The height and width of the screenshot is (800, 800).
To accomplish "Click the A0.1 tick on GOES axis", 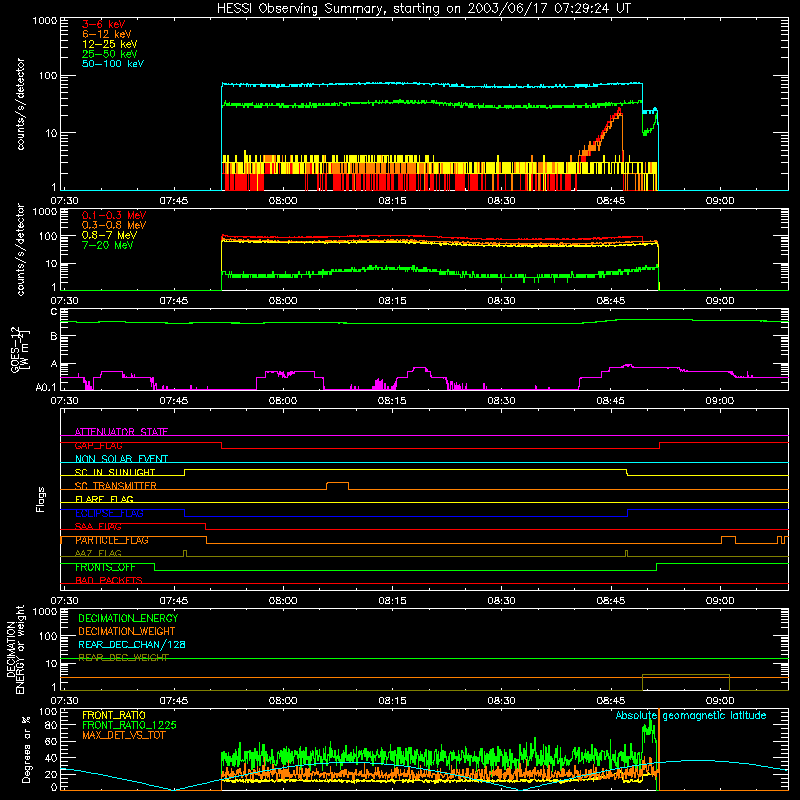I will [46, 387].
